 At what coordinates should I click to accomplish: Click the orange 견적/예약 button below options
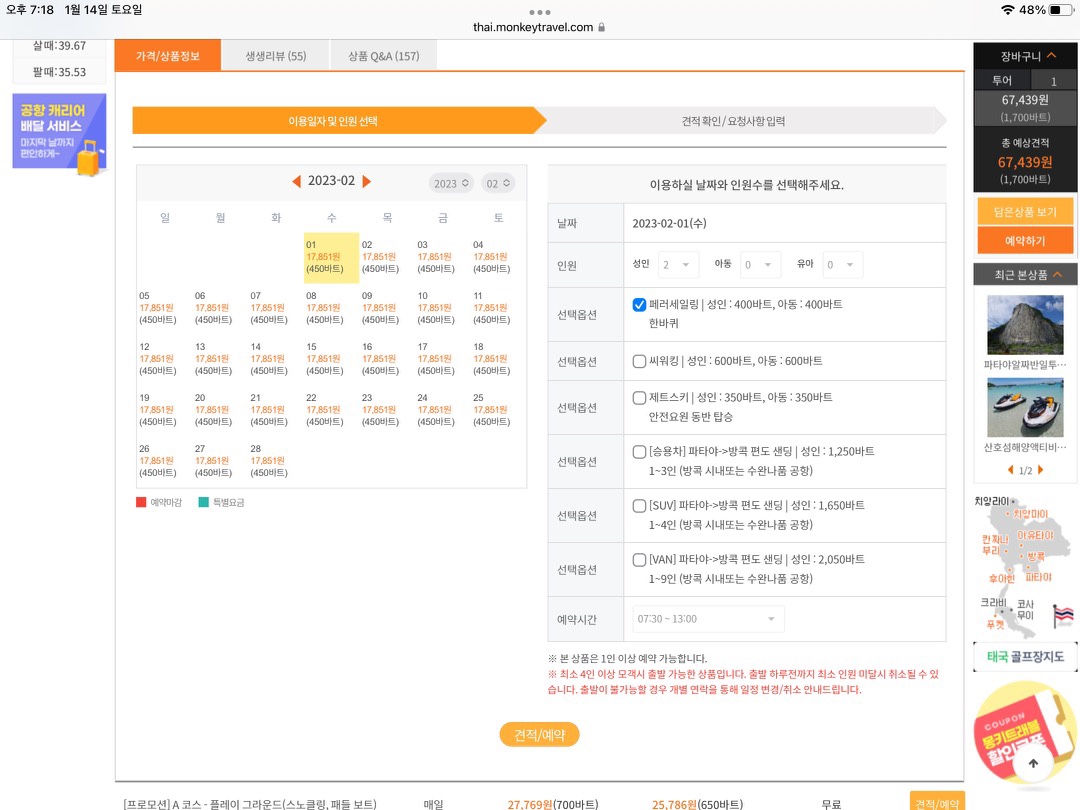(x=539, y=735)
